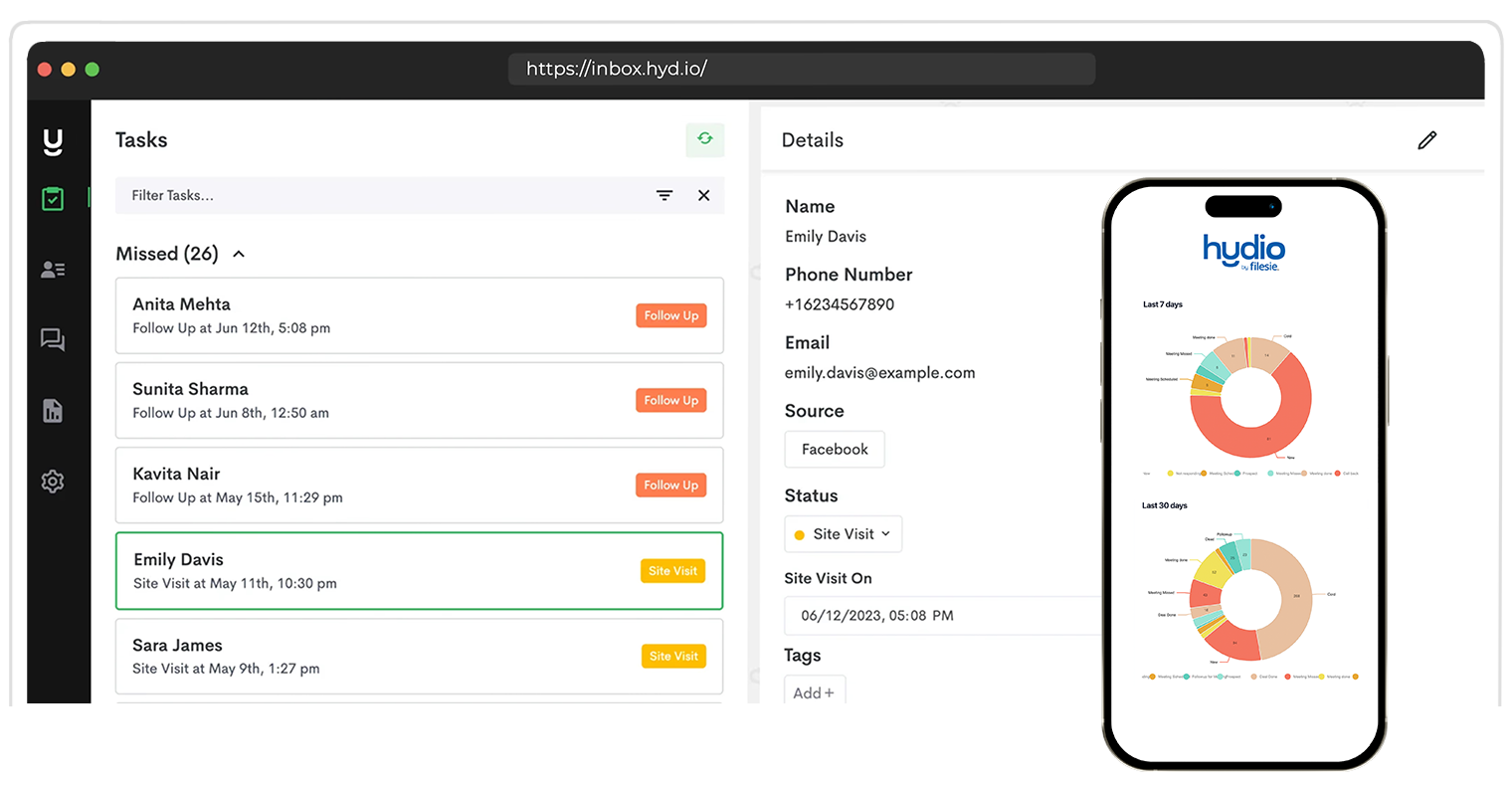
Task: Open the Site Visit status dropdown
Action: 844,534
